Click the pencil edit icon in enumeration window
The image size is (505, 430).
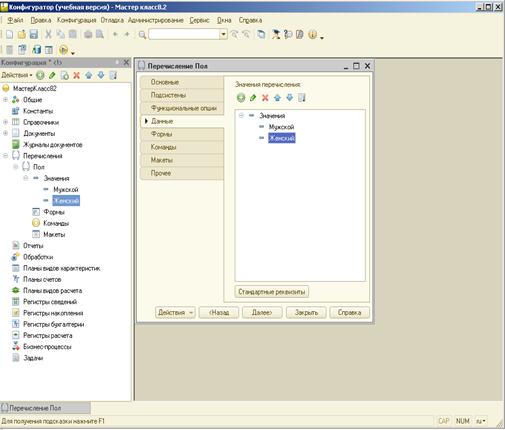[x=253, y=98]
